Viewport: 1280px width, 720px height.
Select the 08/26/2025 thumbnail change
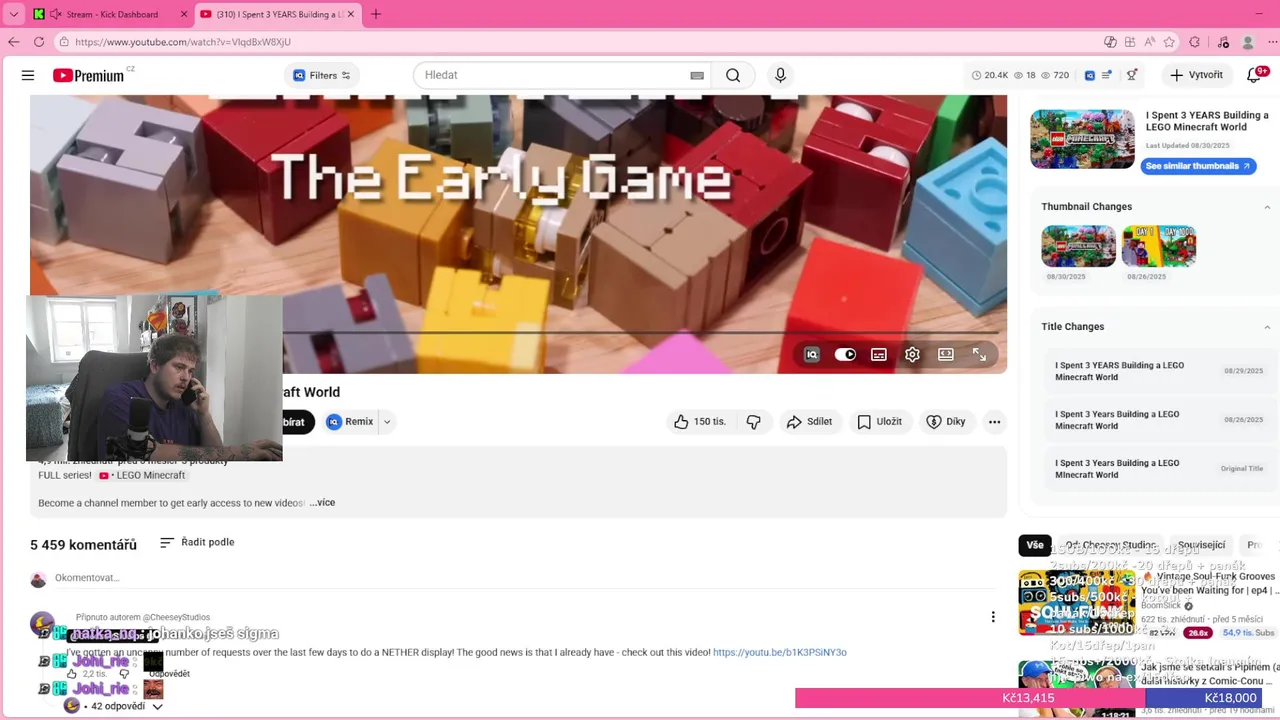click(1158, 246)
